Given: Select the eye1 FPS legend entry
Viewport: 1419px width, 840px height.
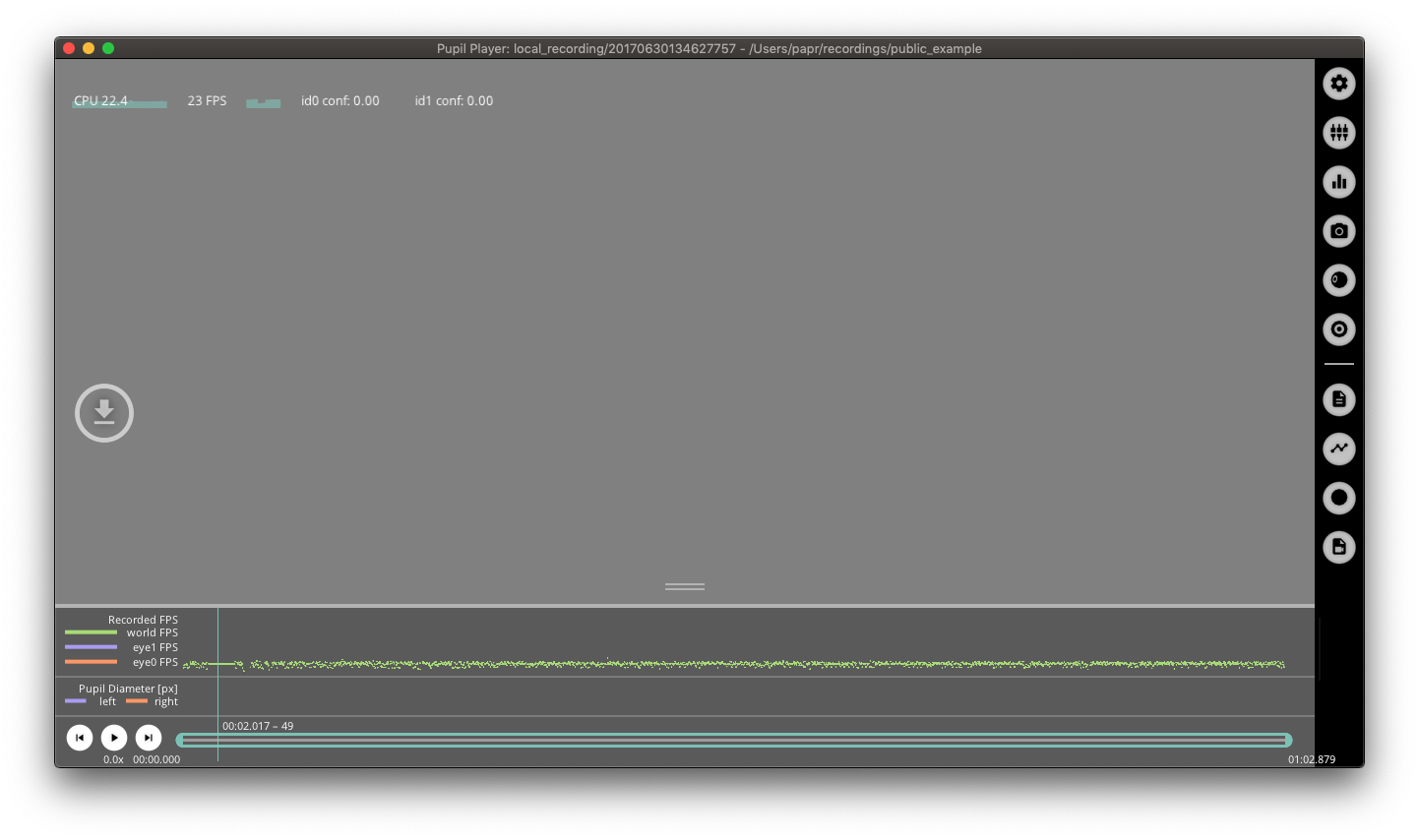Looking at the screenshot, I should tap(122, 647).
